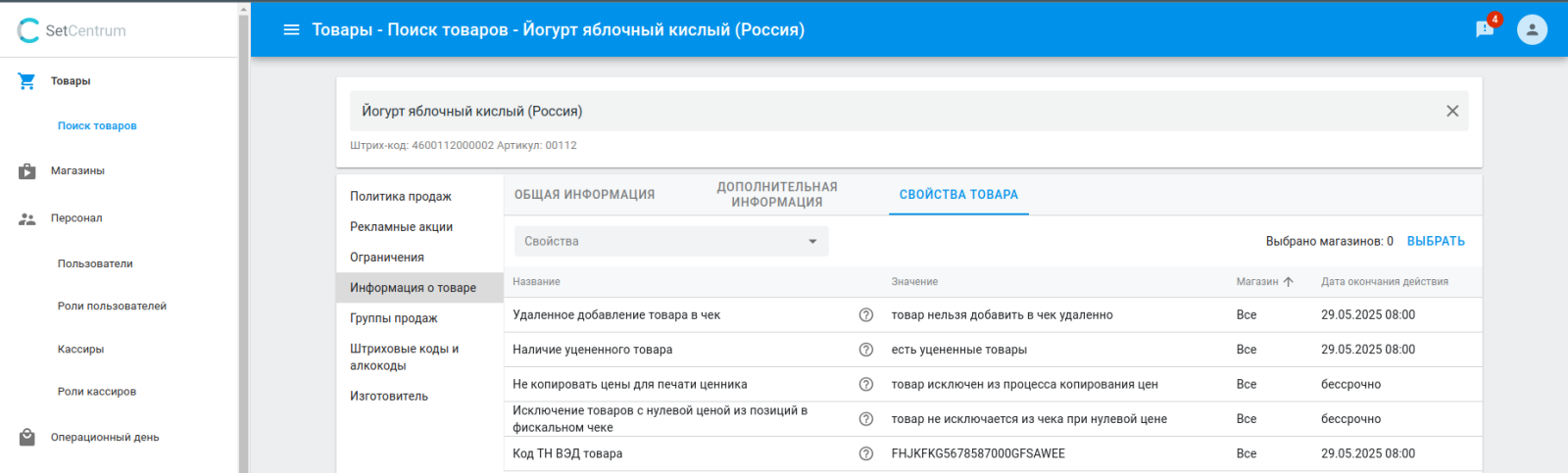Click value FHJKFKG5678587000GFSAWEE
The height and width of the screenshot is (473, 1568).
(x=978, y=453)
